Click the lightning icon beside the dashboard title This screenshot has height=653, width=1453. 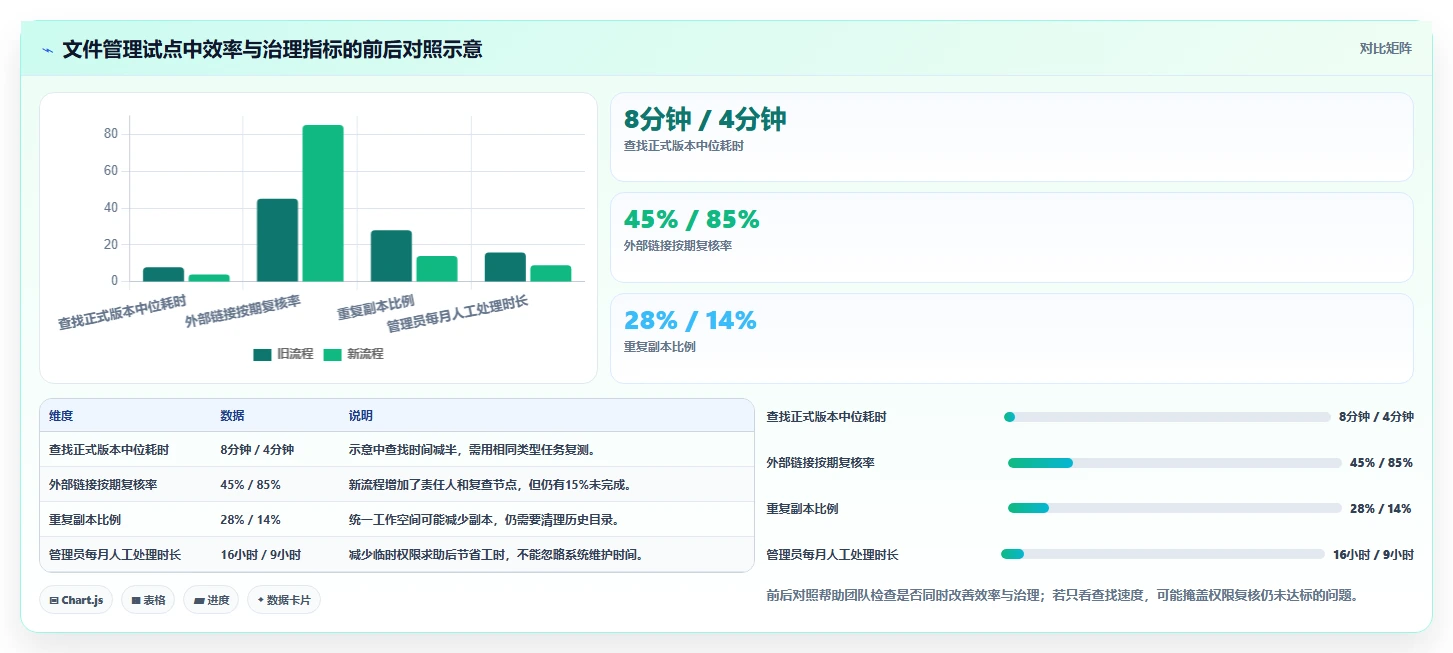click(x=48, y=49)
